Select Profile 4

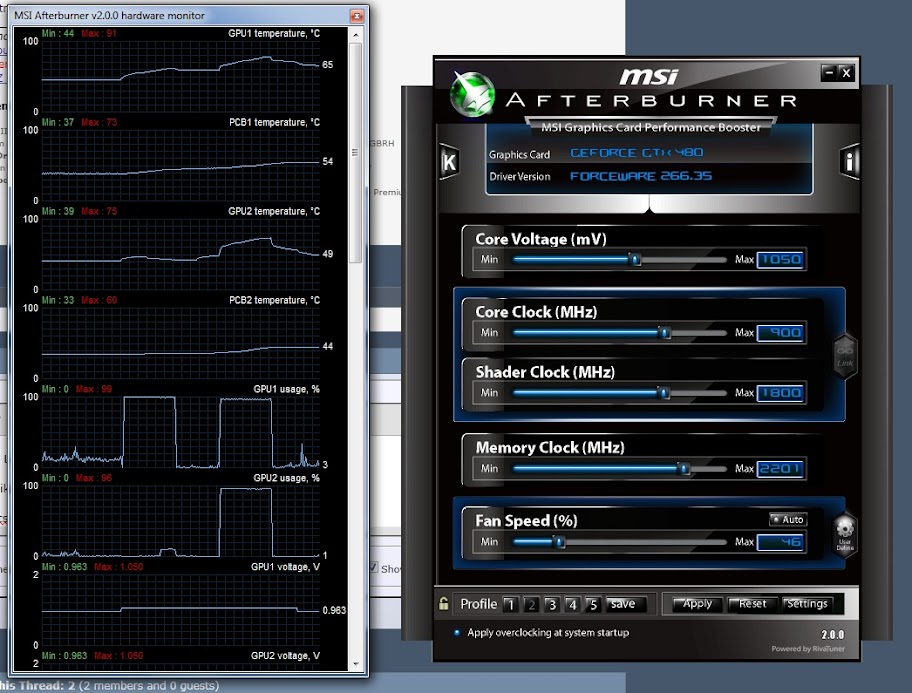click(x=572, y=604)
